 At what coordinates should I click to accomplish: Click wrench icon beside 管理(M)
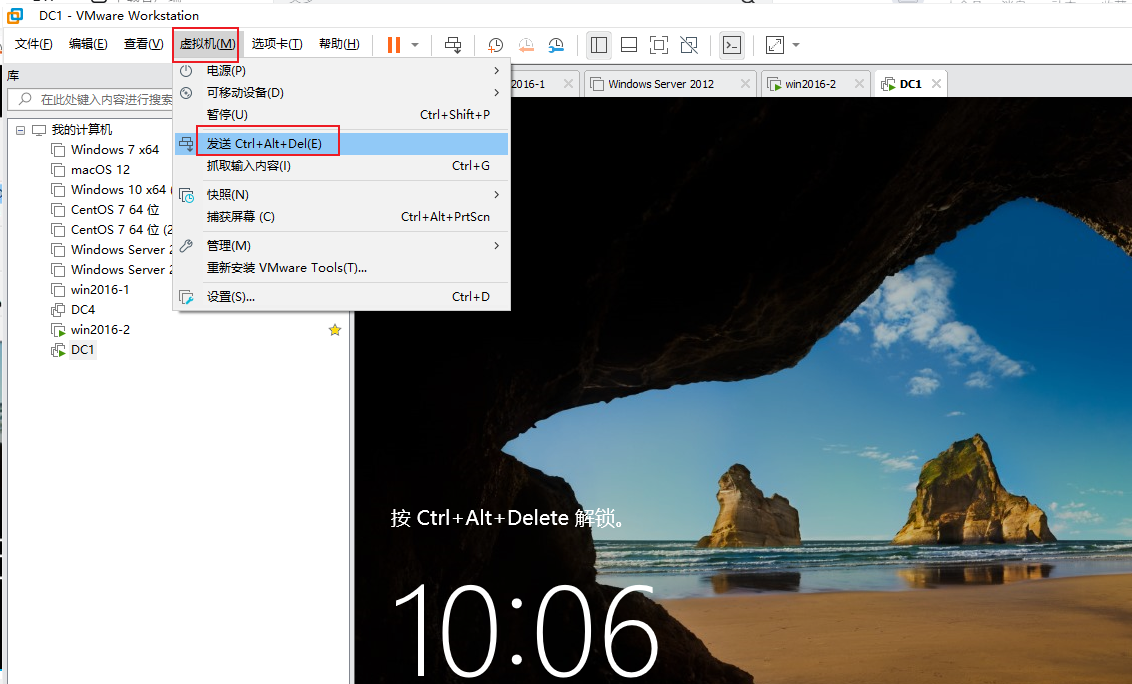pos(186,246)
